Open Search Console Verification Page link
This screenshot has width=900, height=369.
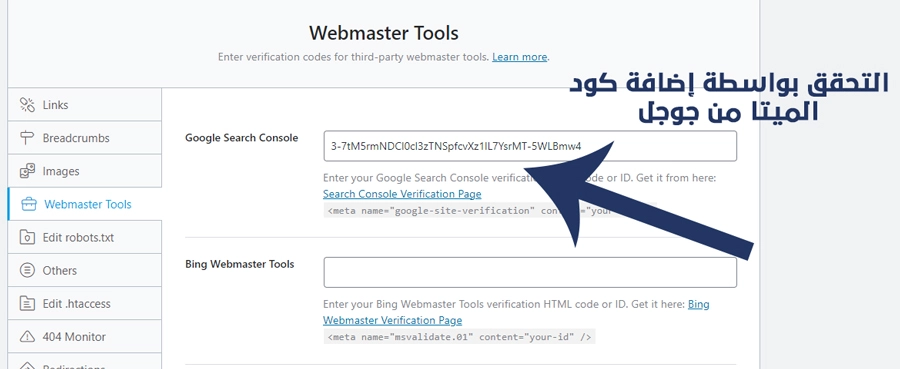(402, 194)
